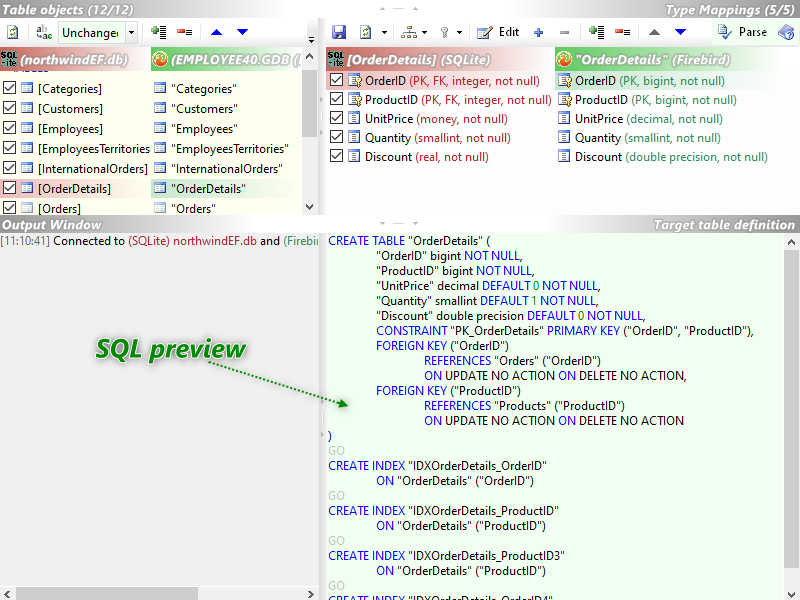Uncheck the [InternationalOrders] table checkbox
The height and width of the screenshot is (600, 800).
click(9, 167)
